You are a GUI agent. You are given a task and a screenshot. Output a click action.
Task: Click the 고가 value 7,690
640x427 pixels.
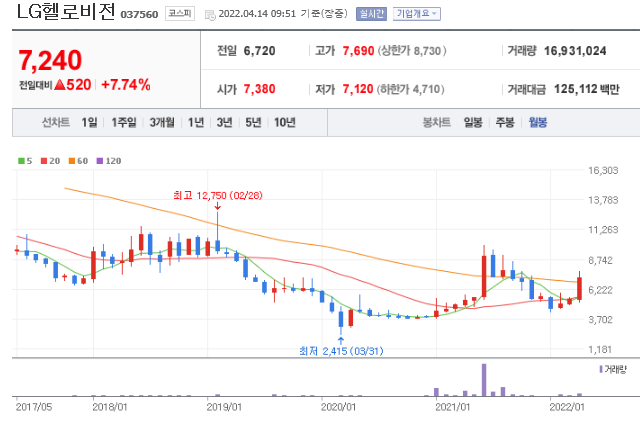[358, 51]
